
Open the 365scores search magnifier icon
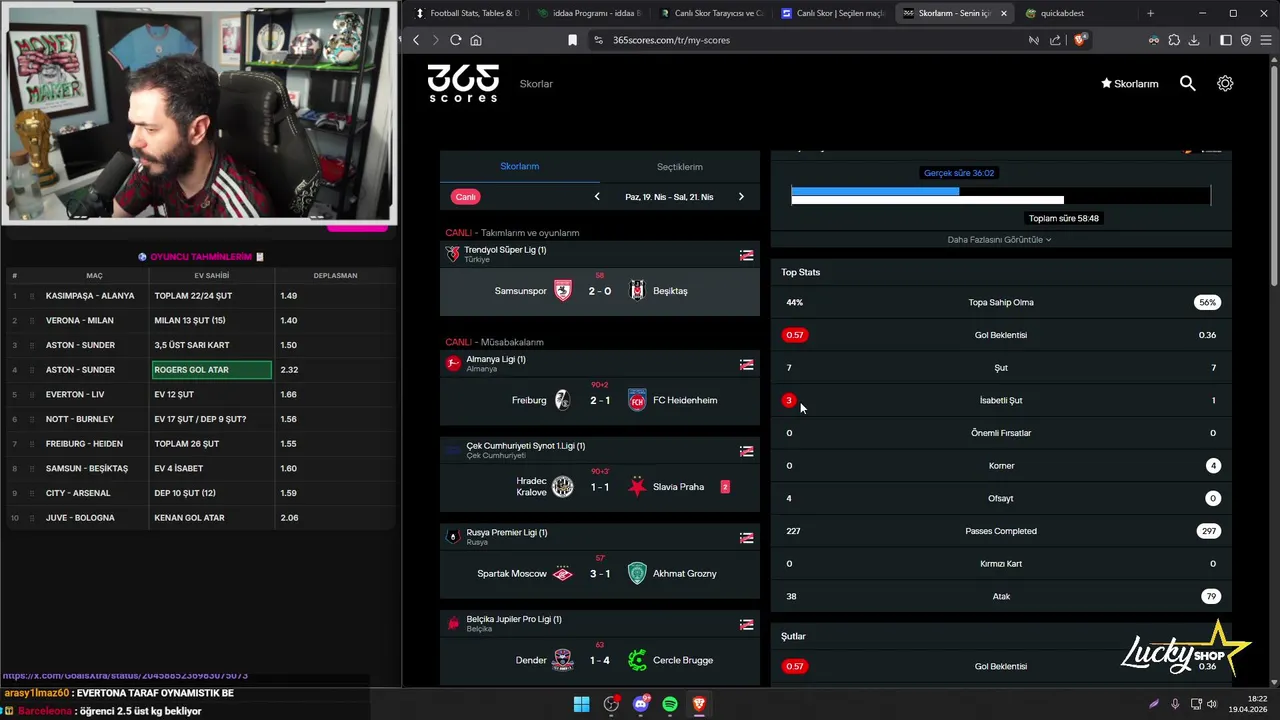click(1187, 84)
